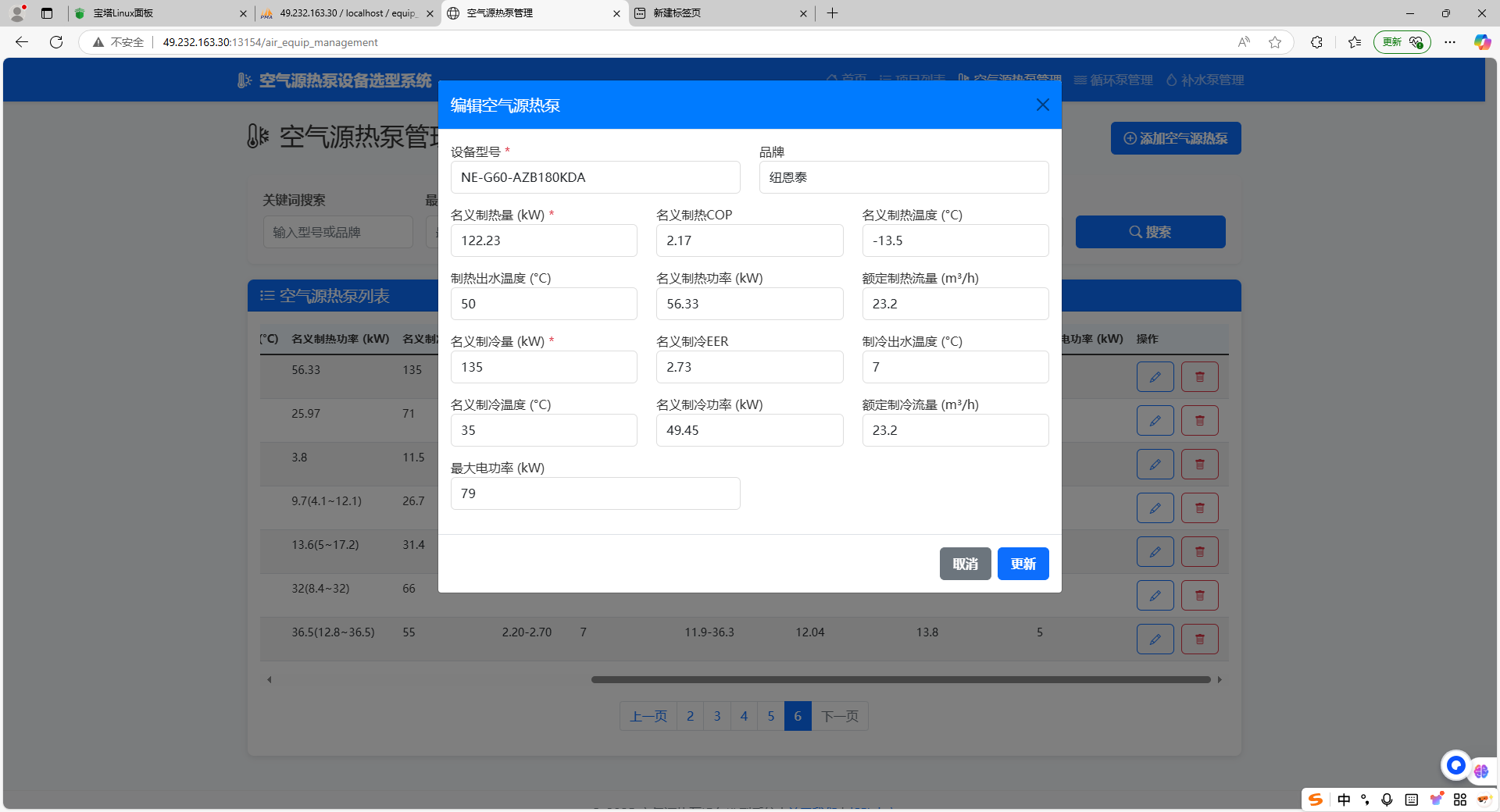Click the 添加空气源热泵 button
Image resolution: width=1500 pixels, height=812 pixels.
(1176, 138)
